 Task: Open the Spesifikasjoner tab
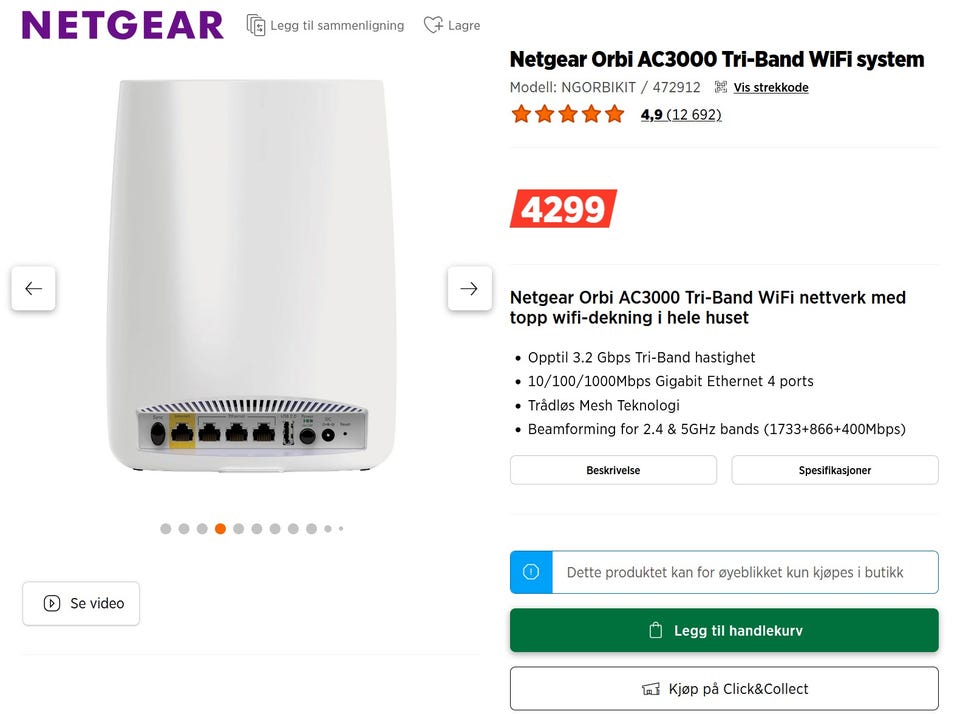834,470
